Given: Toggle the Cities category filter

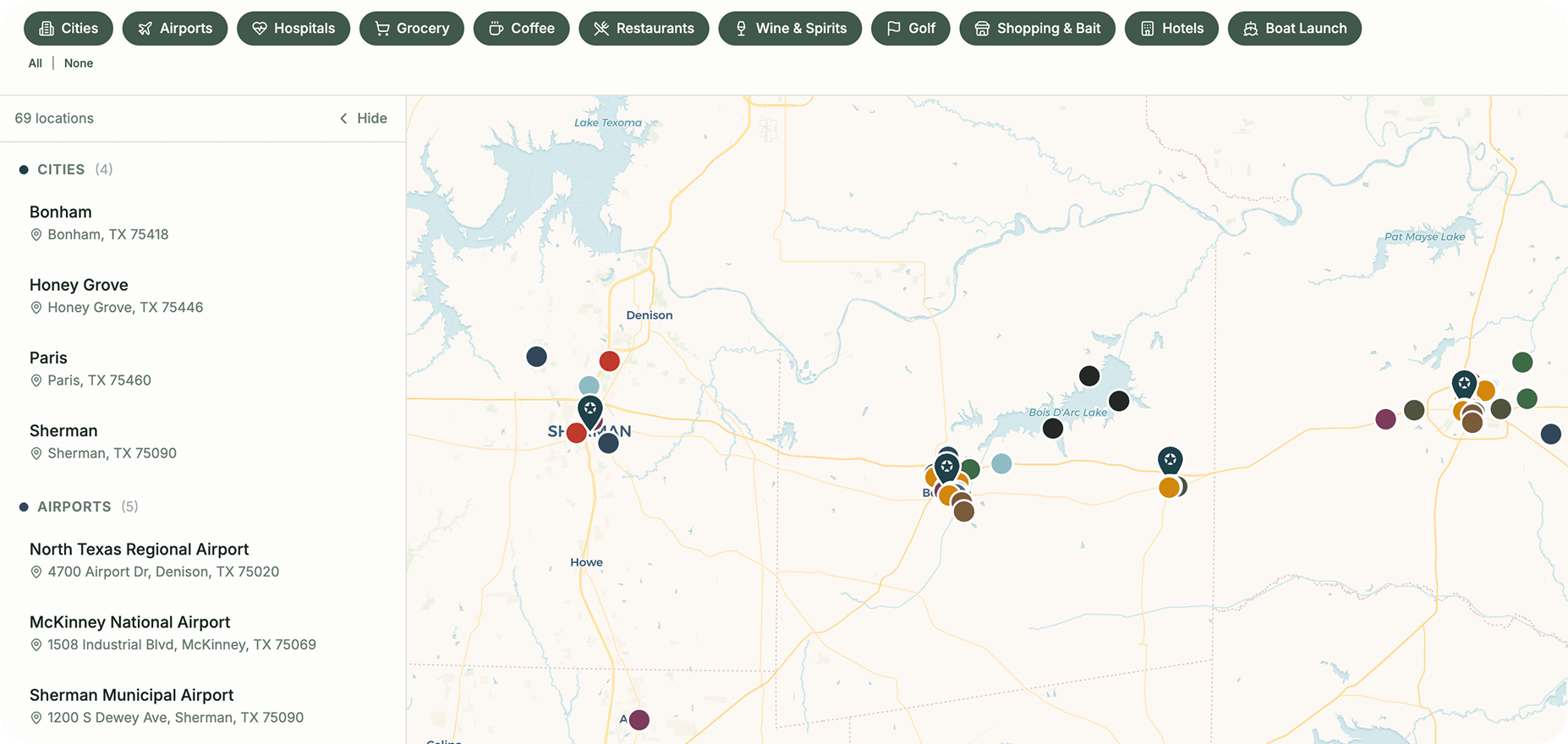Looking at the screenshot, I should tap(69, 29).
